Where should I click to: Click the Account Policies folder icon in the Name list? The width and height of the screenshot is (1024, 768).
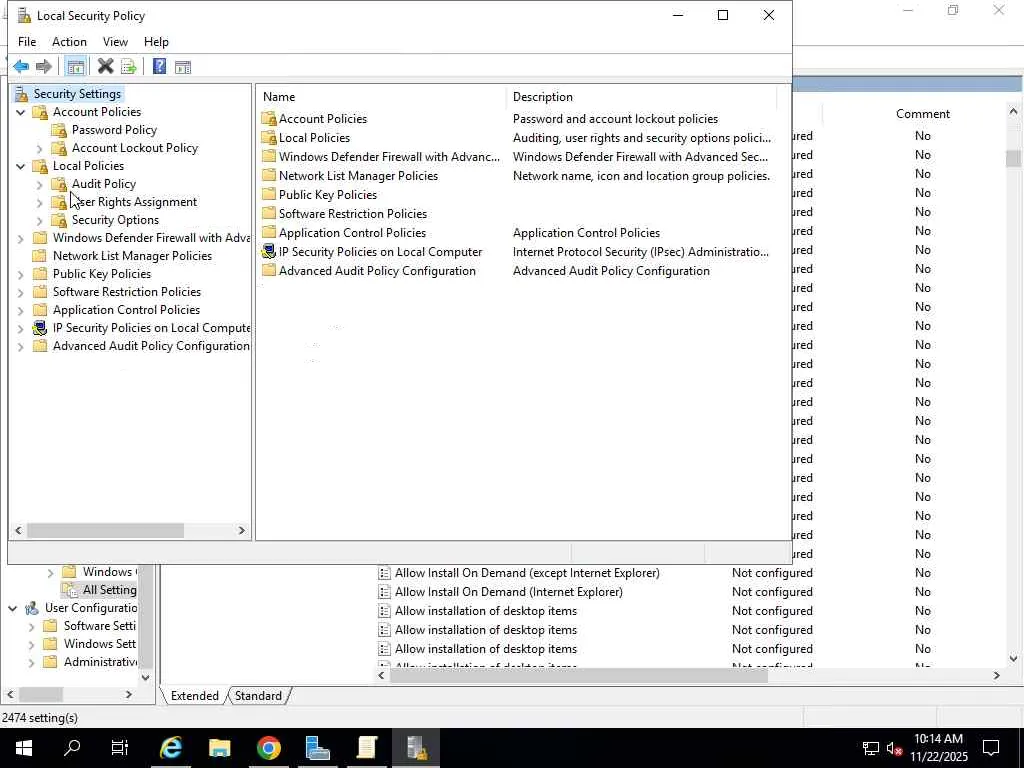click(x=268, y=119)
